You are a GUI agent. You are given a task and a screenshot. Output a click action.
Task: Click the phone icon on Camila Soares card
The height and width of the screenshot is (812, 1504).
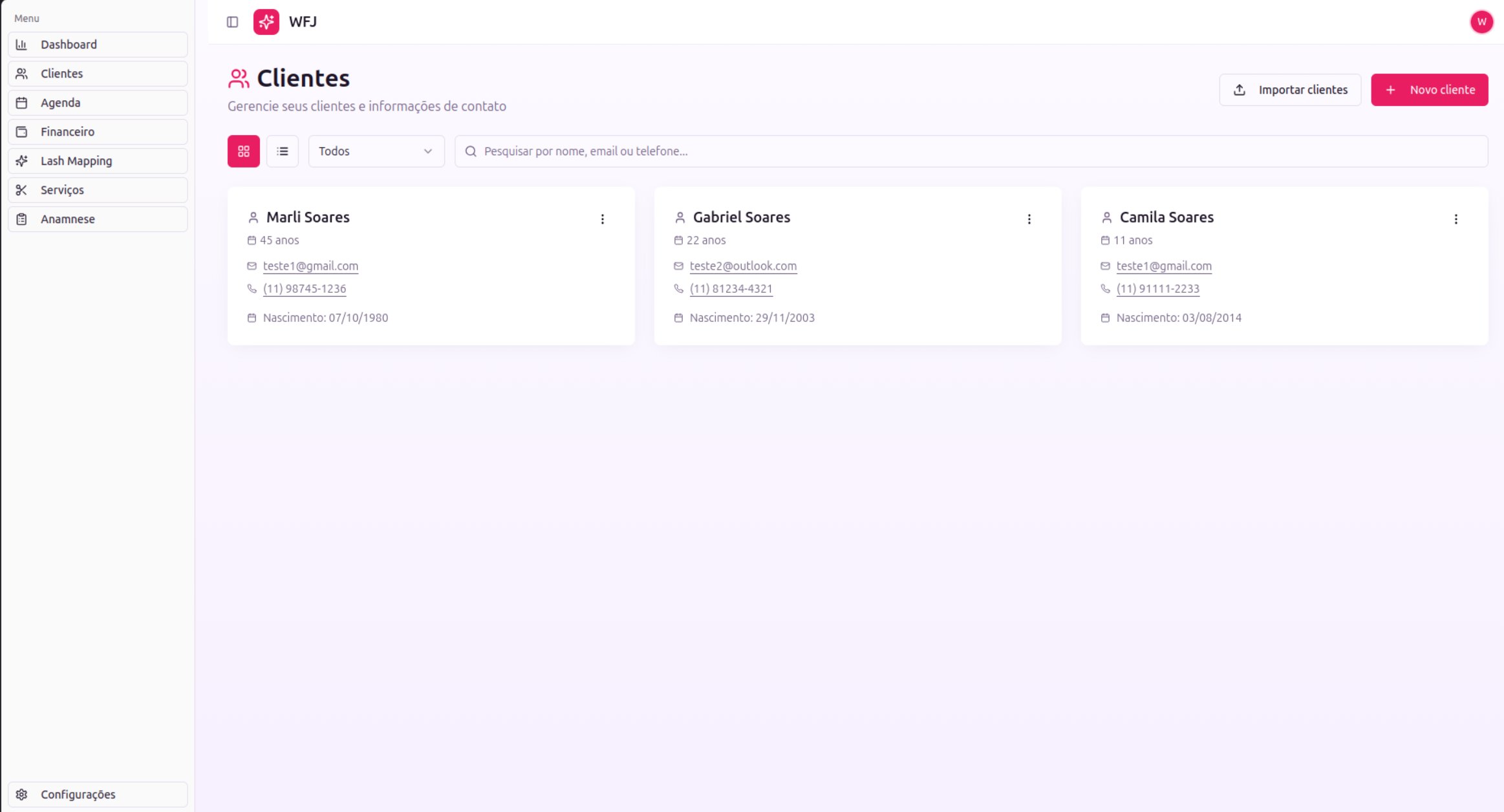1105,289
